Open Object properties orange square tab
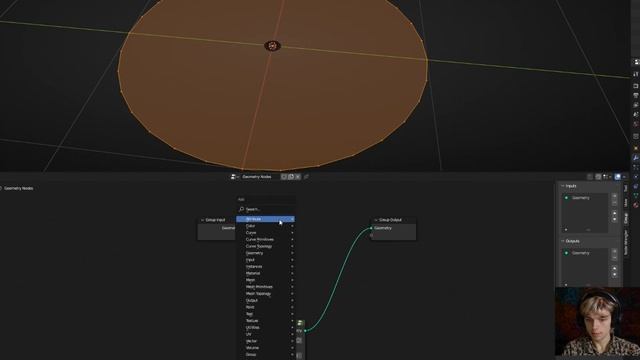 pyautogui.click(x=636, y=148)
